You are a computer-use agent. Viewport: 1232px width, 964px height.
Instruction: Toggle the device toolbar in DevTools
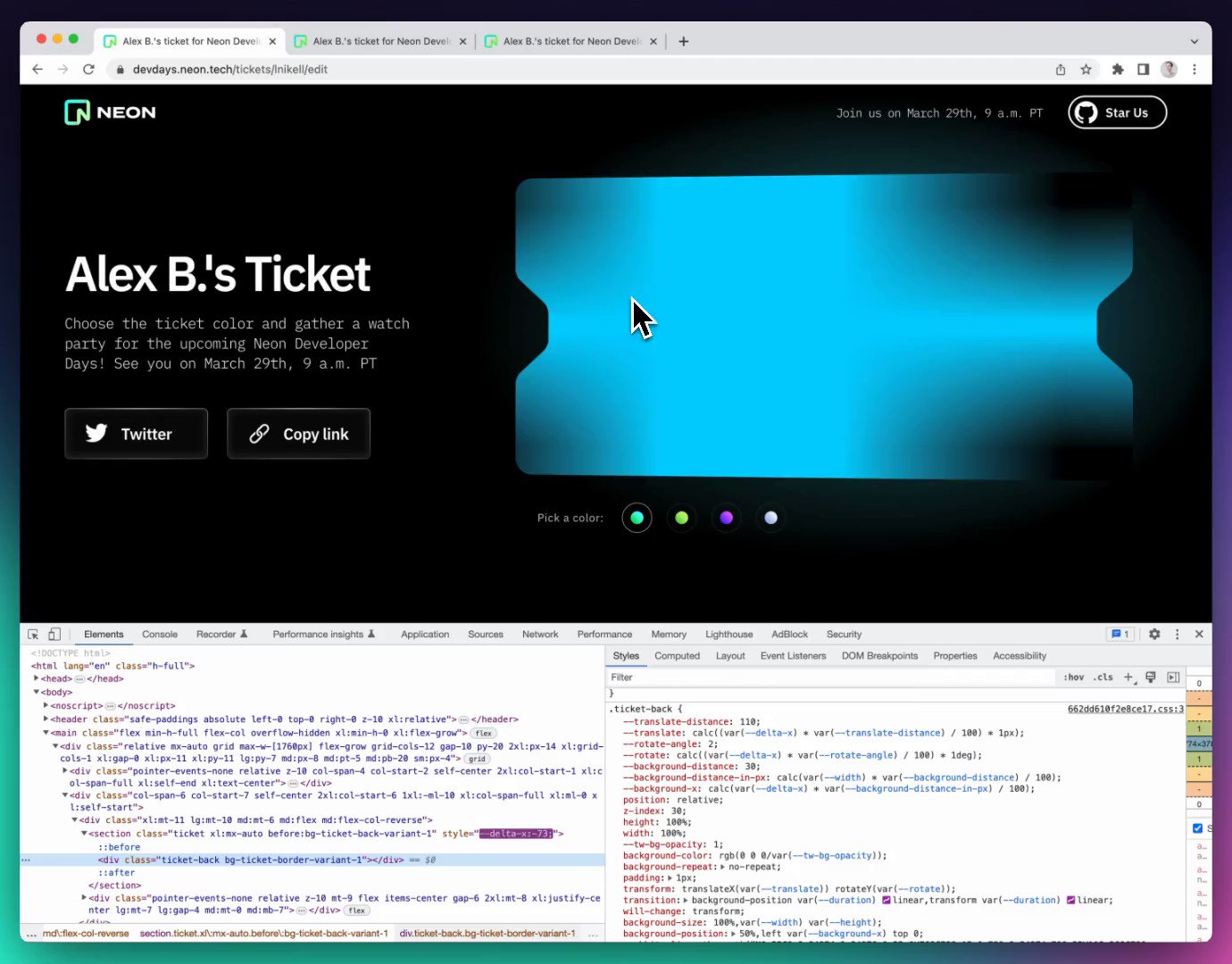(54, 634)
